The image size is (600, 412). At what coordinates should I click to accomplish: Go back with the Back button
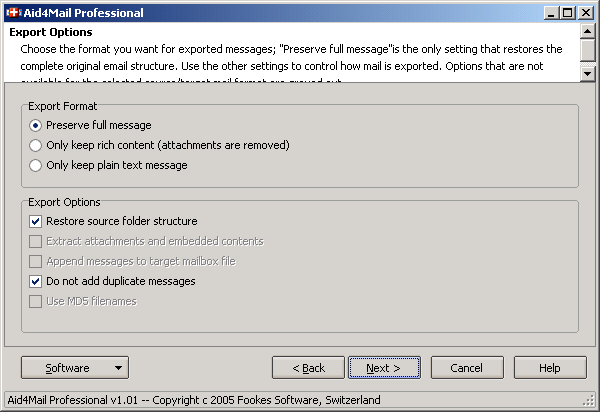[309, 368]
